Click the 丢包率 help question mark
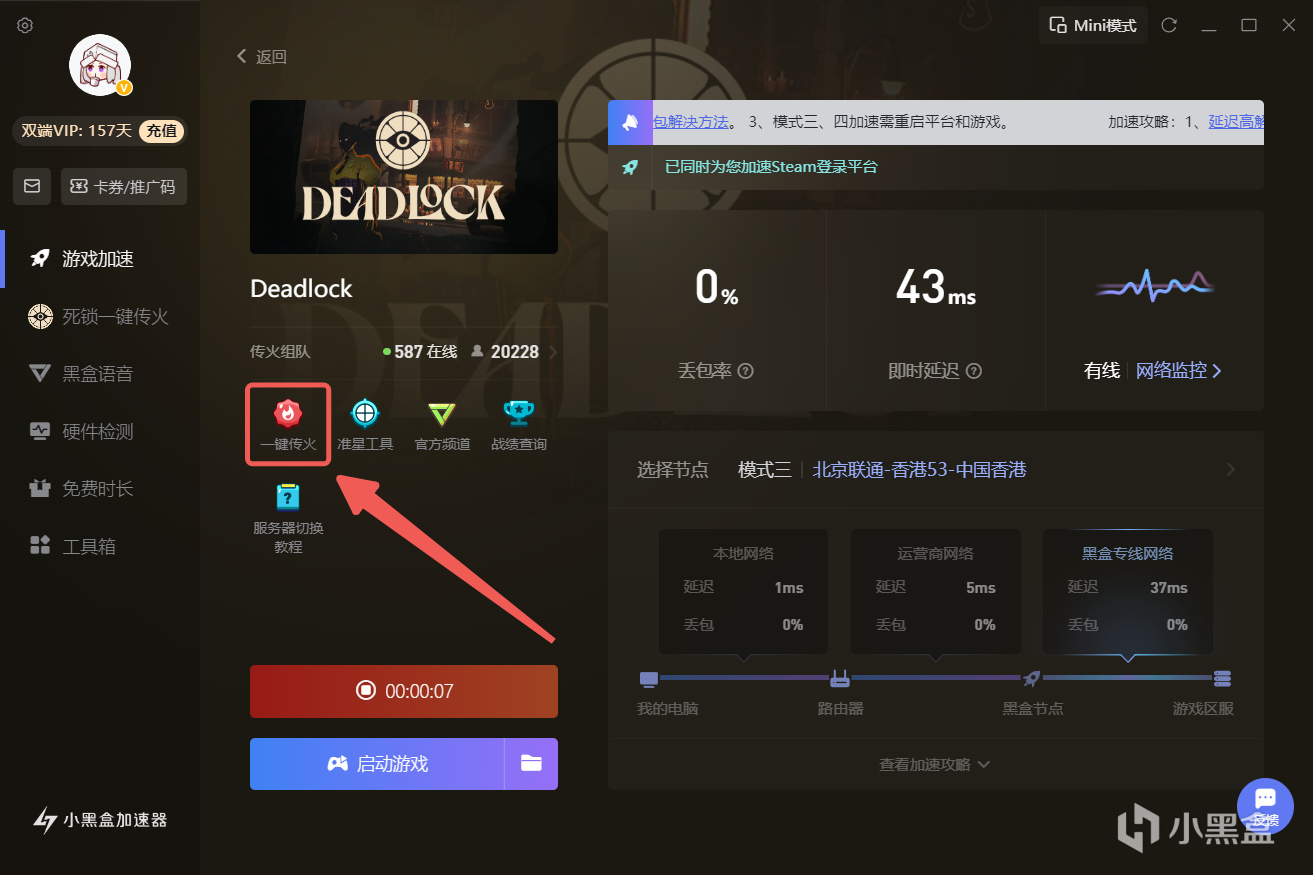The width and height of the screenshot is (1313, 875). [745, 371]
